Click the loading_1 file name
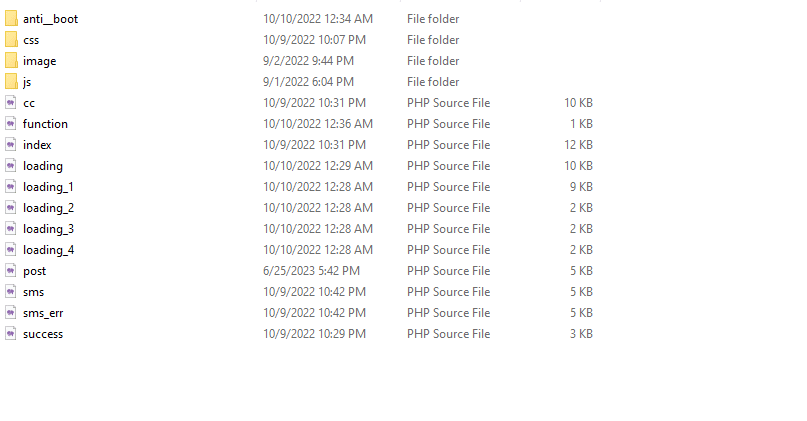807x421 pixels. (48, 187)
